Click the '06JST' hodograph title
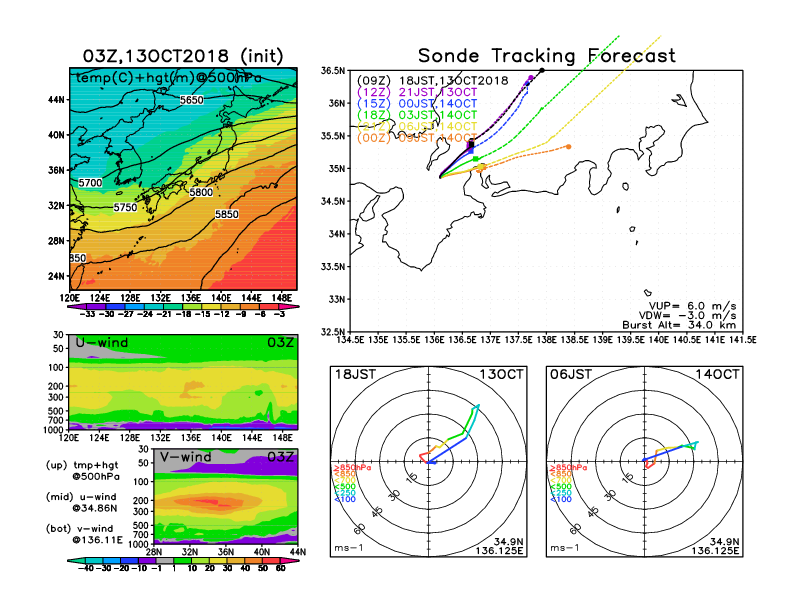The image size is (792, 612). pos(571,374)
